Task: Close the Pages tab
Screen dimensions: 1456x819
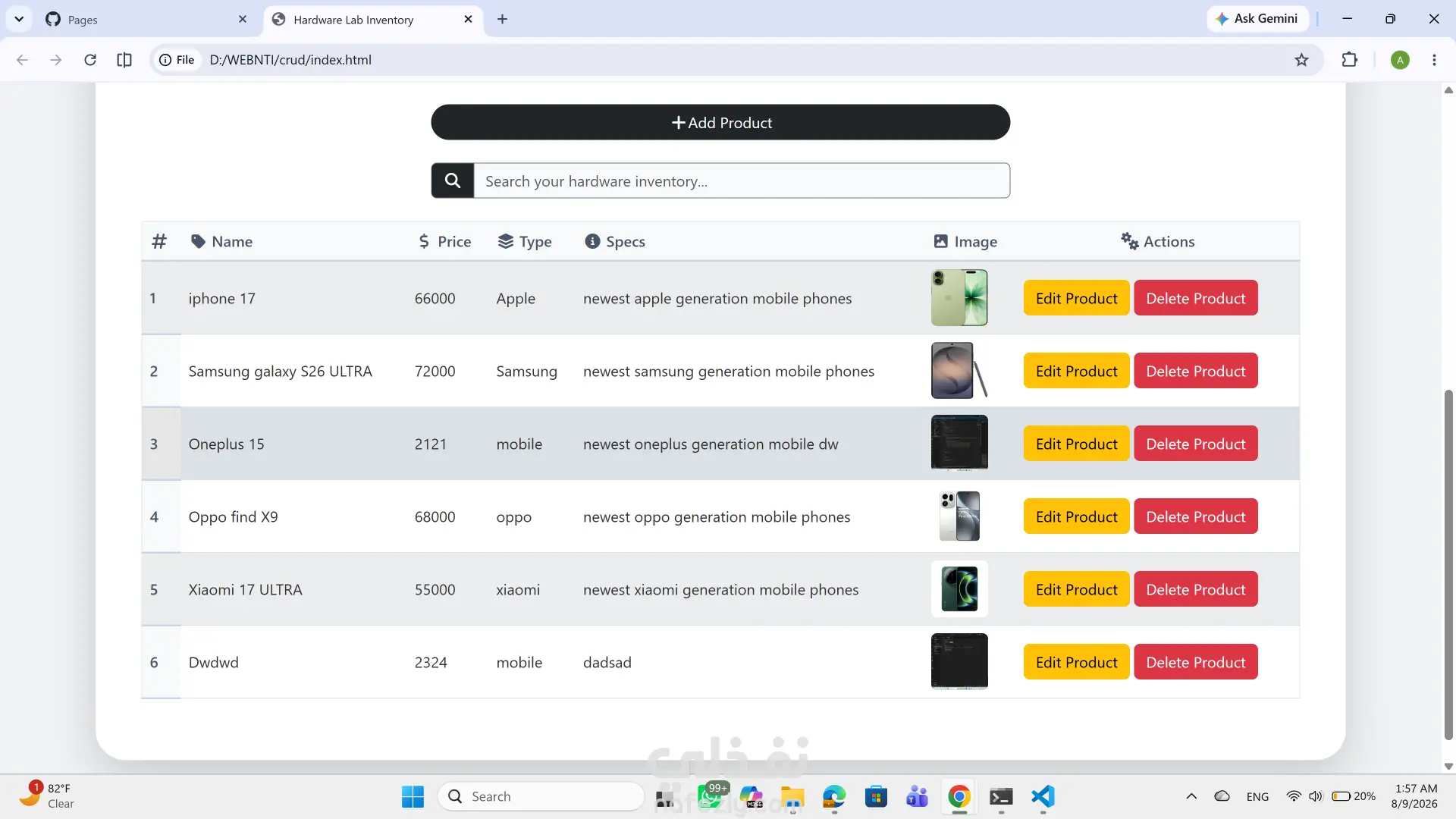Action: [243, 19]
